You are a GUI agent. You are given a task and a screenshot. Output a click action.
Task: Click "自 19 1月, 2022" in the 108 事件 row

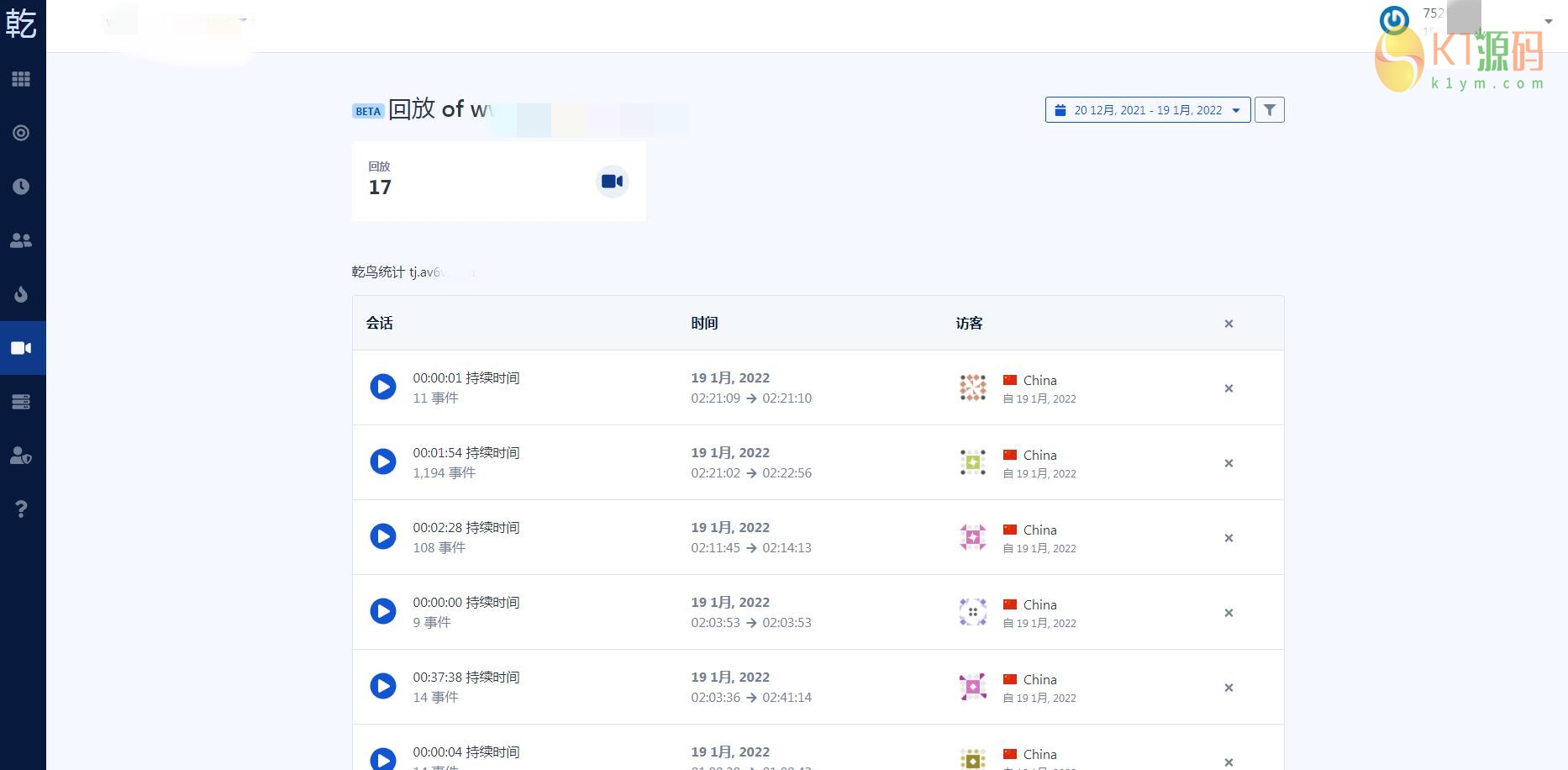1039,549
